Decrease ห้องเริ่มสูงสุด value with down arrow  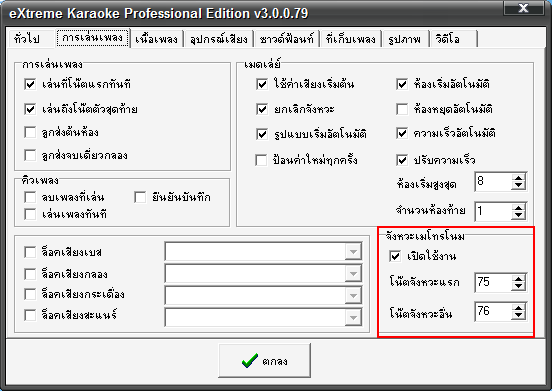point(518,186)
